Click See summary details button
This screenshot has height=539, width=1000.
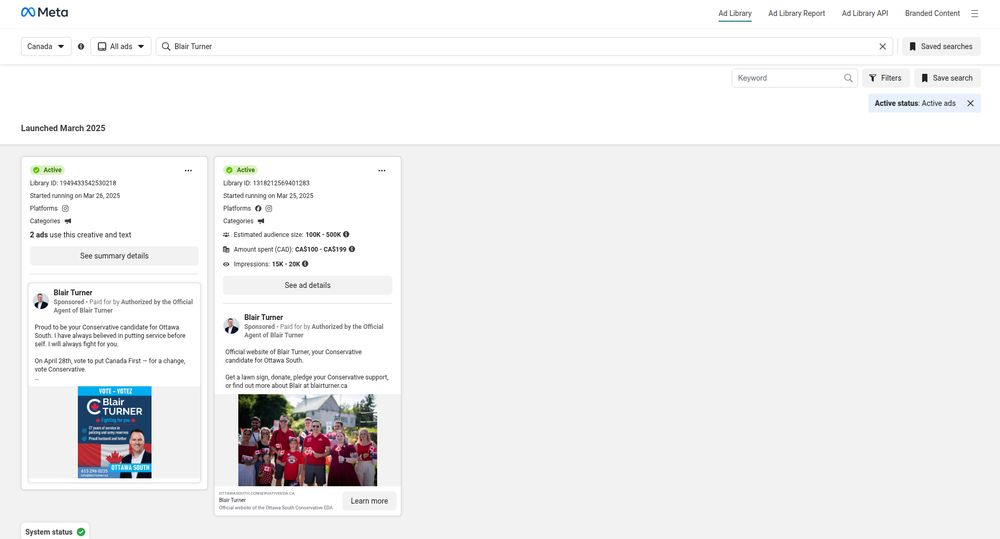click(114, 256)
